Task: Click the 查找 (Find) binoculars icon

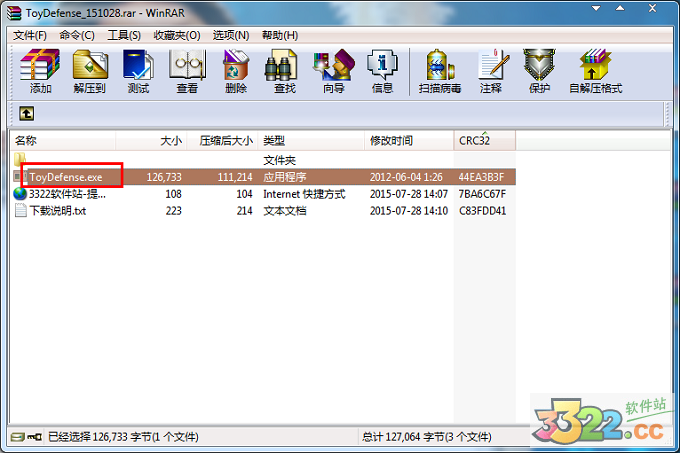Action: point(281,65)
